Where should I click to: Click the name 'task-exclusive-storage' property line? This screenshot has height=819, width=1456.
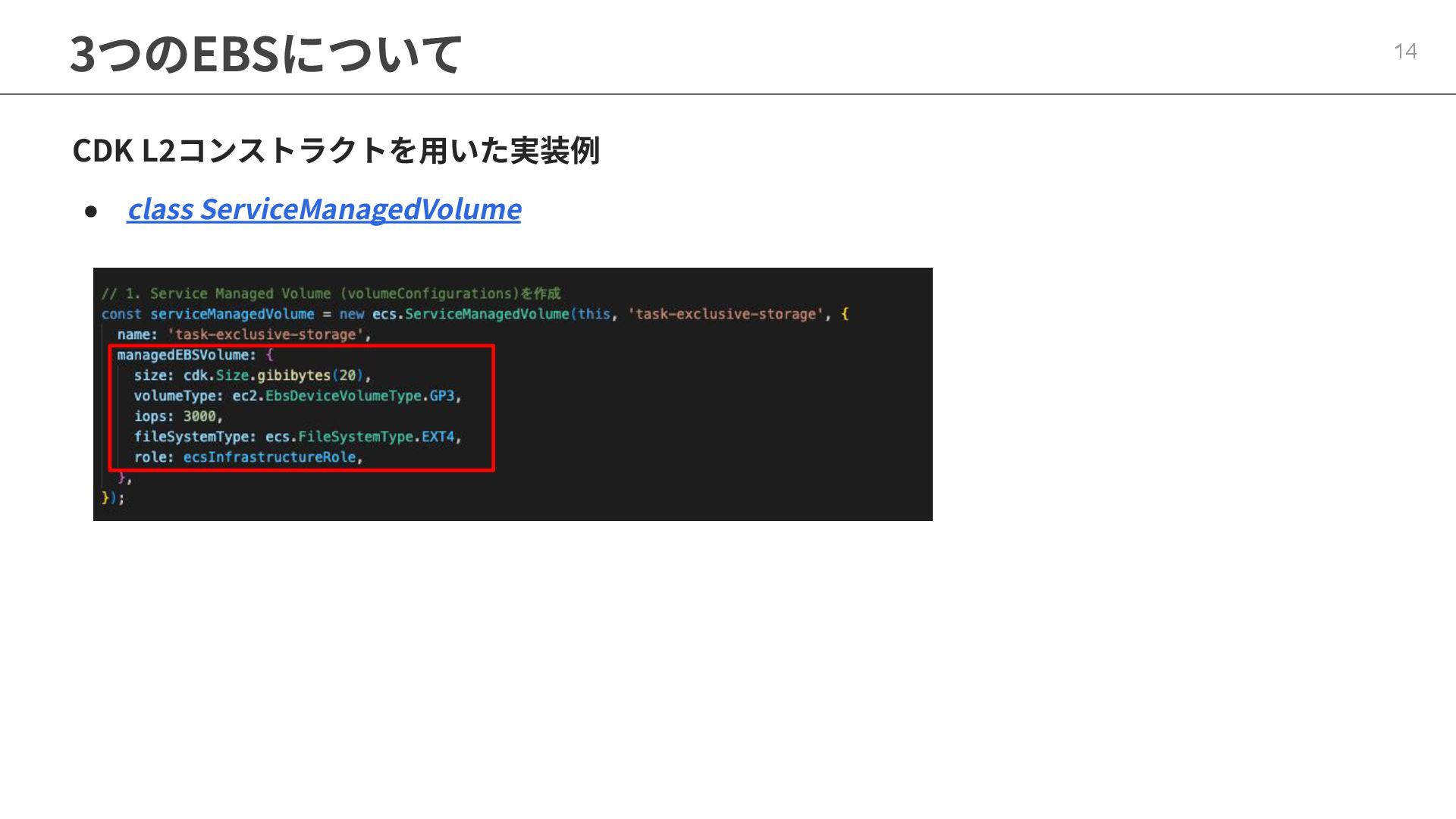click(243, 334)
